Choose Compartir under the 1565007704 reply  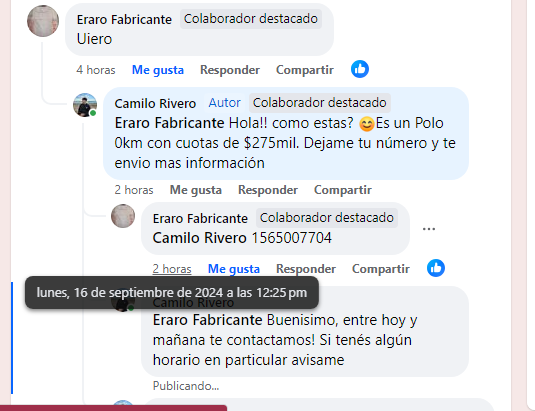(381, 269)
